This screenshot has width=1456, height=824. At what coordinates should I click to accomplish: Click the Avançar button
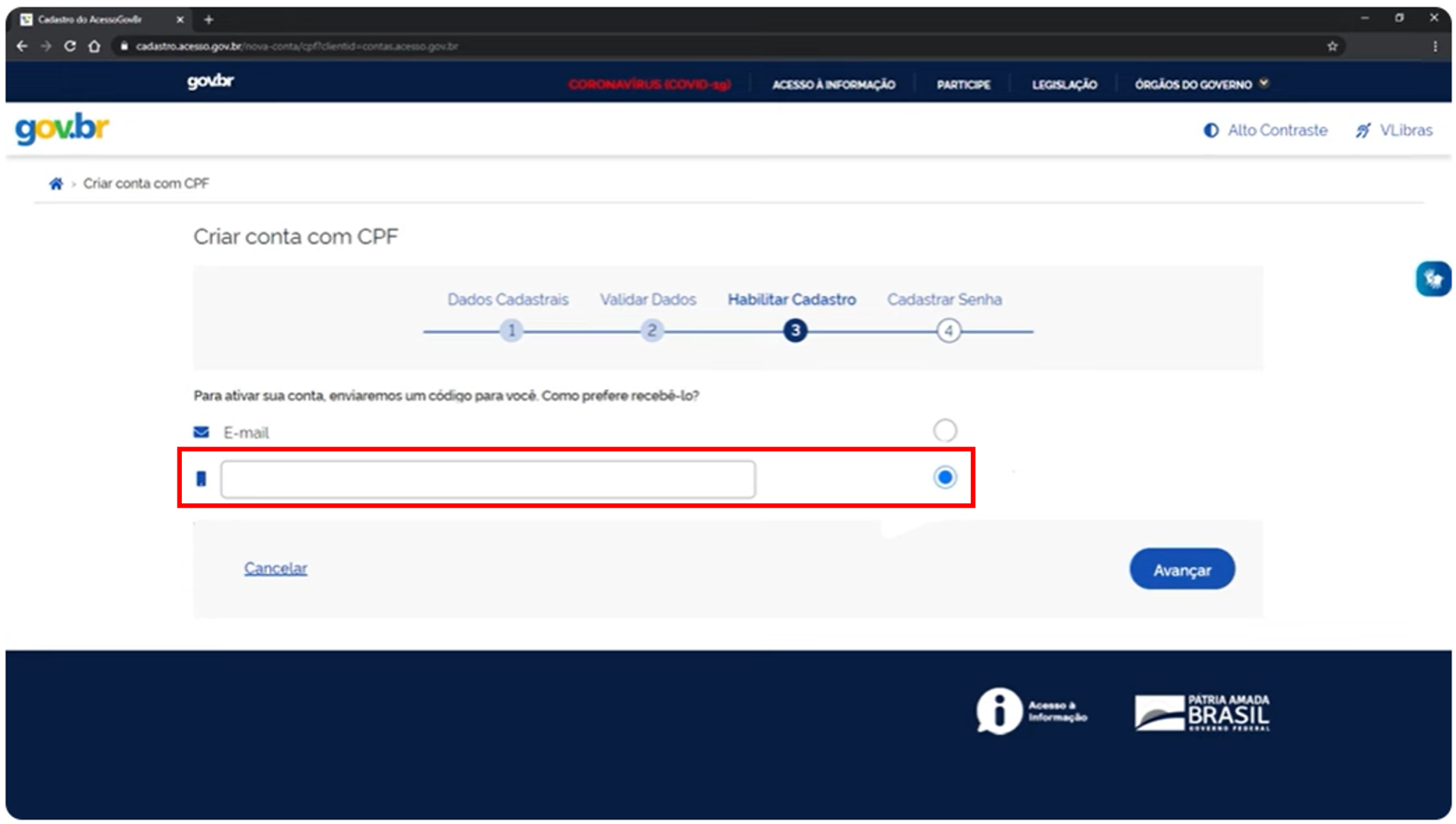[x=1181, y=569]
